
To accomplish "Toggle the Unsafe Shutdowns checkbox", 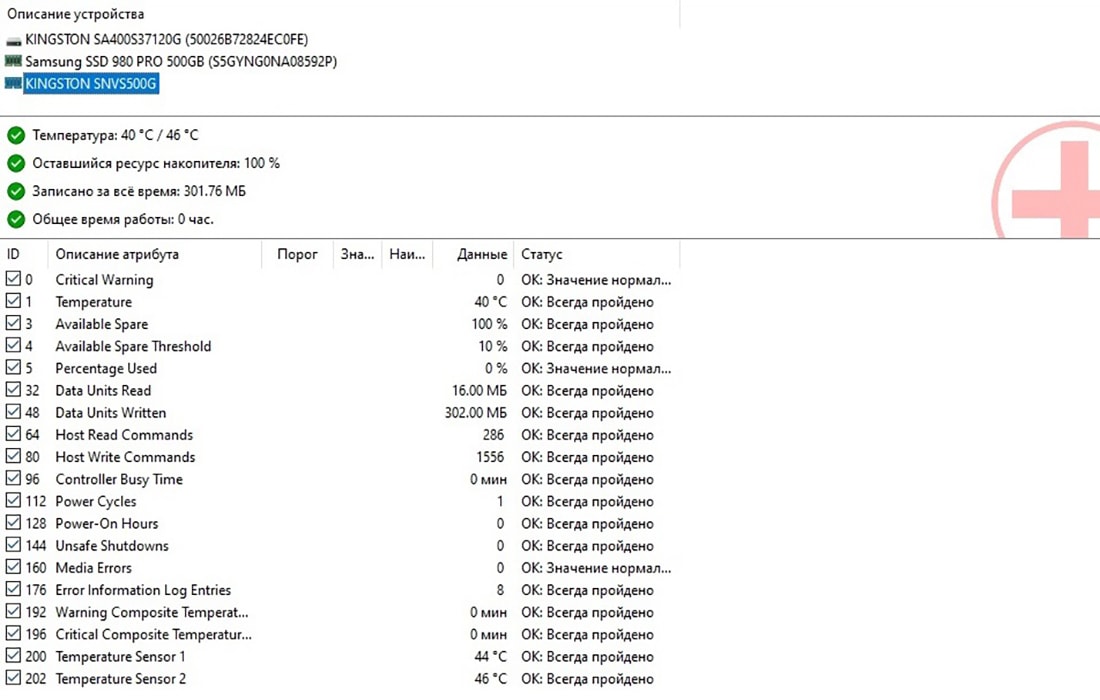I will (x=13, y=544).
